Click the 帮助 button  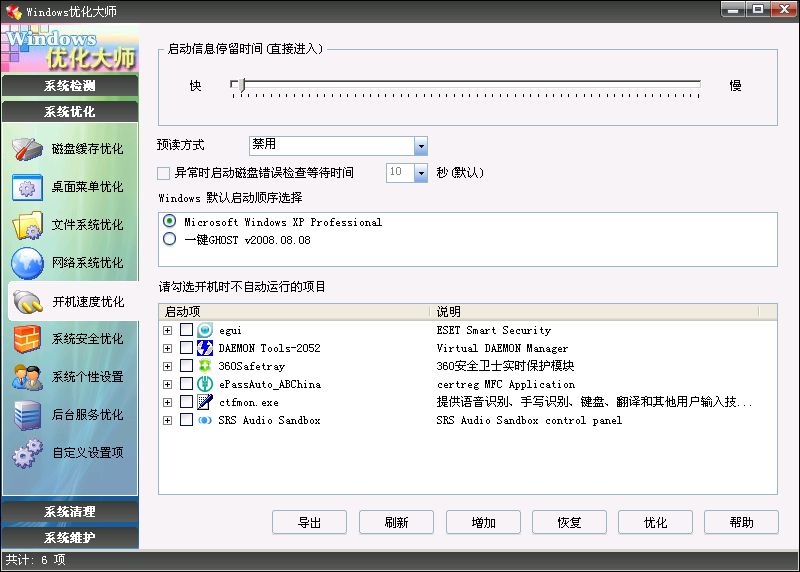click(x=741, y=523)
